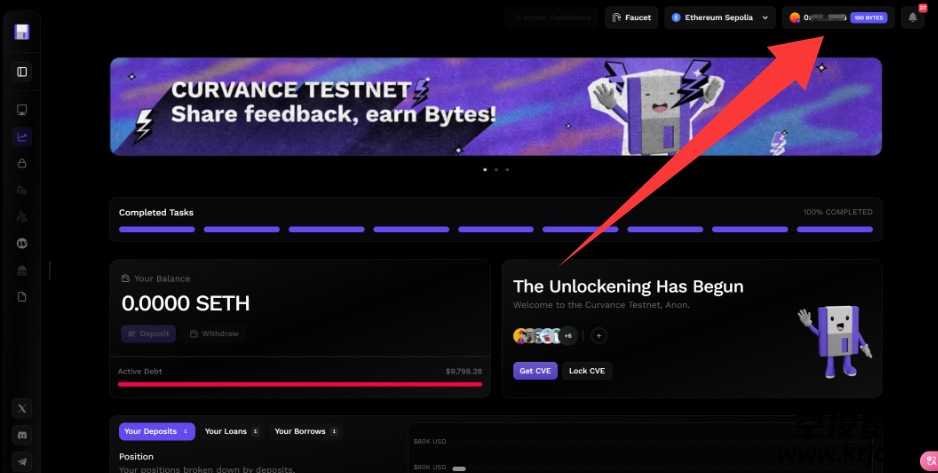Select the first banner carousel dot
Image resolution: width=938 pixels, height=473 pixels.
485,169
